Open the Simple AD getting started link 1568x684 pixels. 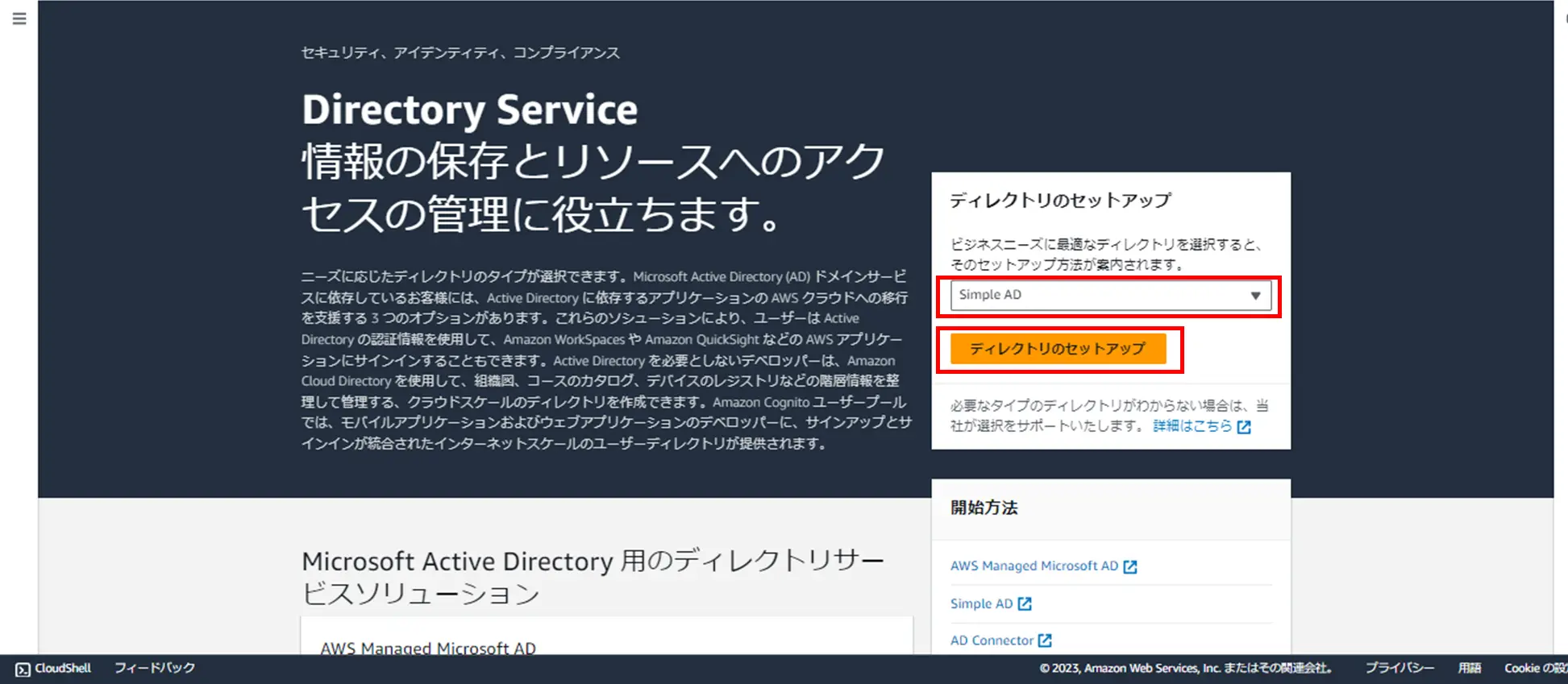tap(981, 603)
